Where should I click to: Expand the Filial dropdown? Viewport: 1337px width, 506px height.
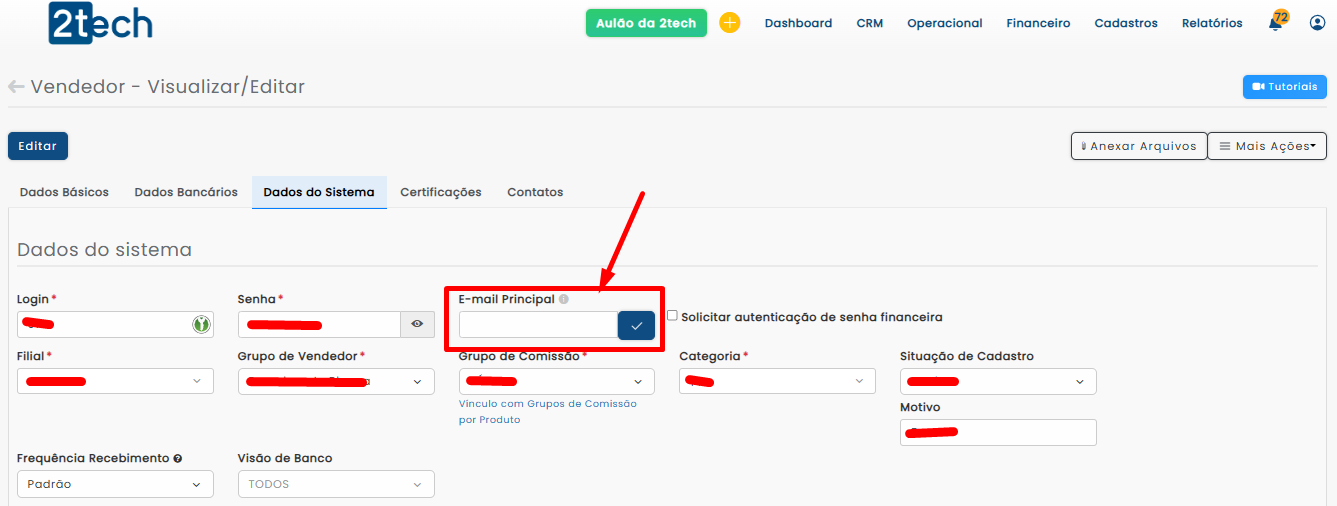(115, 381)
